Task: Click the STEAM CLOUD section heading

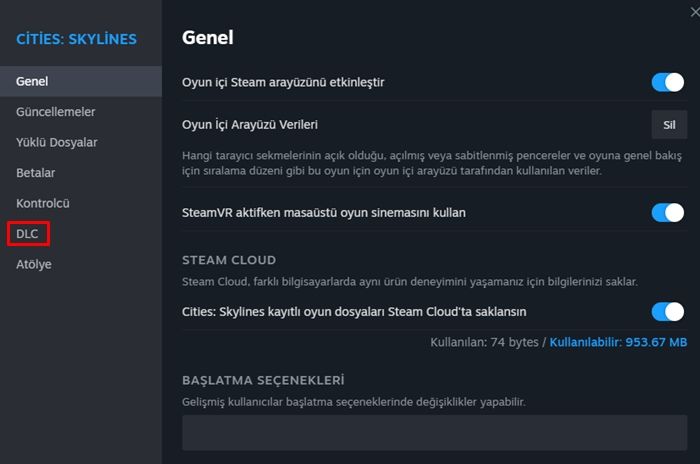Action: pyautogui.click(x=229, y=261)
